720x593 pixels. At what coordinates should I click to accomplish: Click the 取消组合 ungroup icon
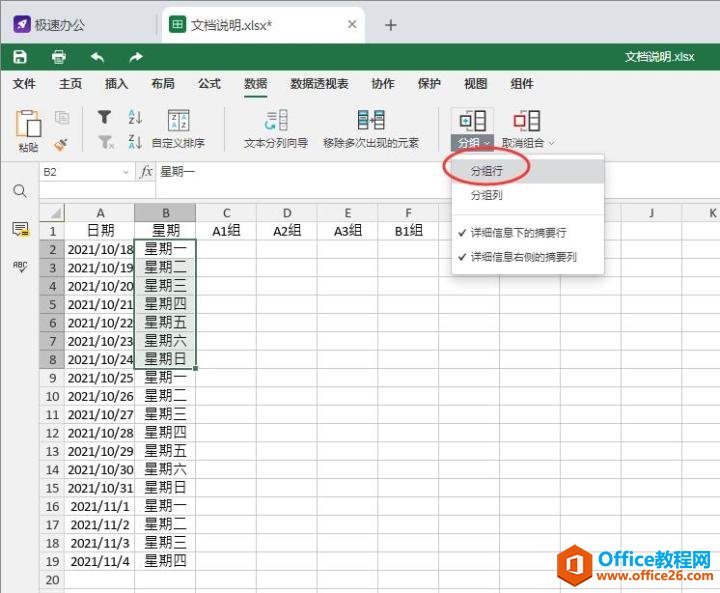tap(527, 121)
